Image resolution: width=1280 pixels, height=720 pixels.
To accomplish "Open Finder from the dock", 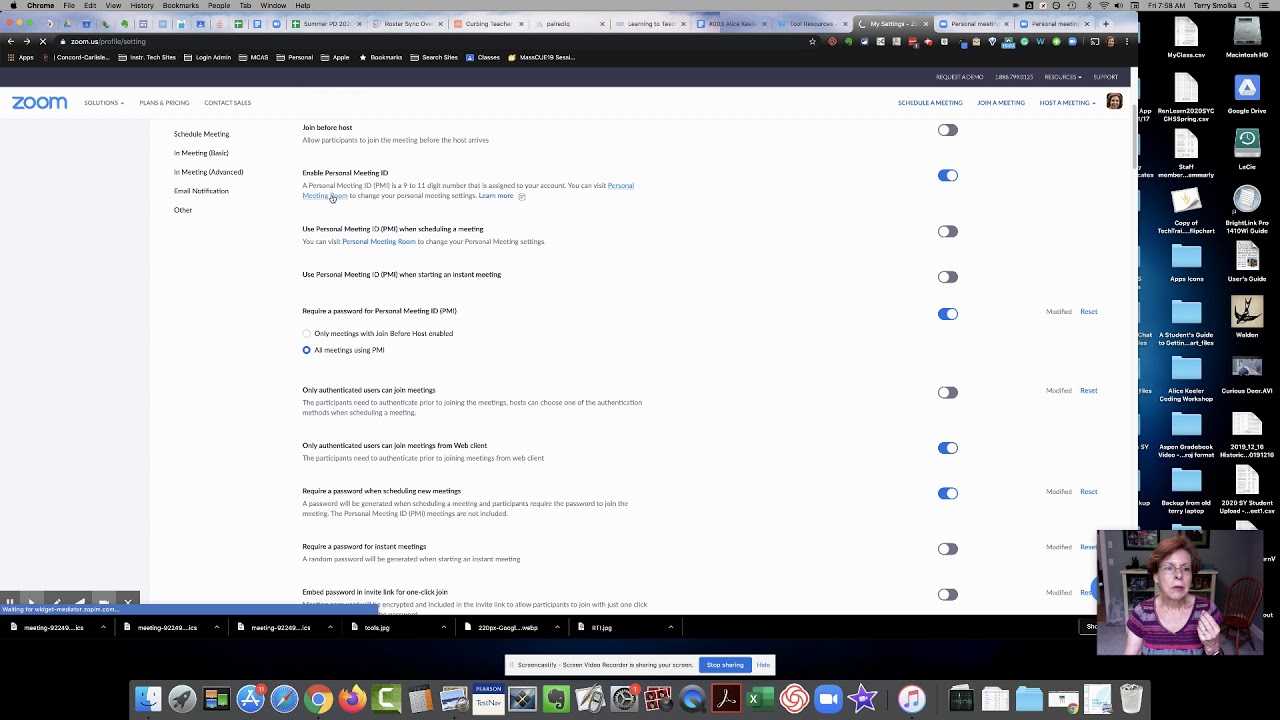I will pyautogui.click(x=148, y=698).
